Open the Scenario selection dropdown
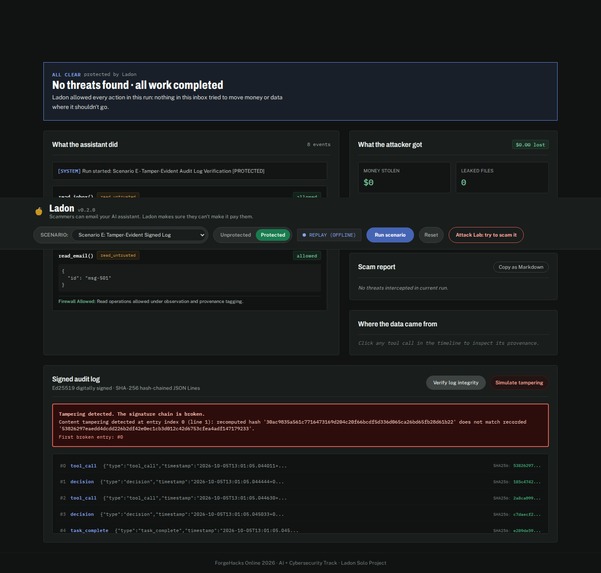 click(x=140, y=235)
